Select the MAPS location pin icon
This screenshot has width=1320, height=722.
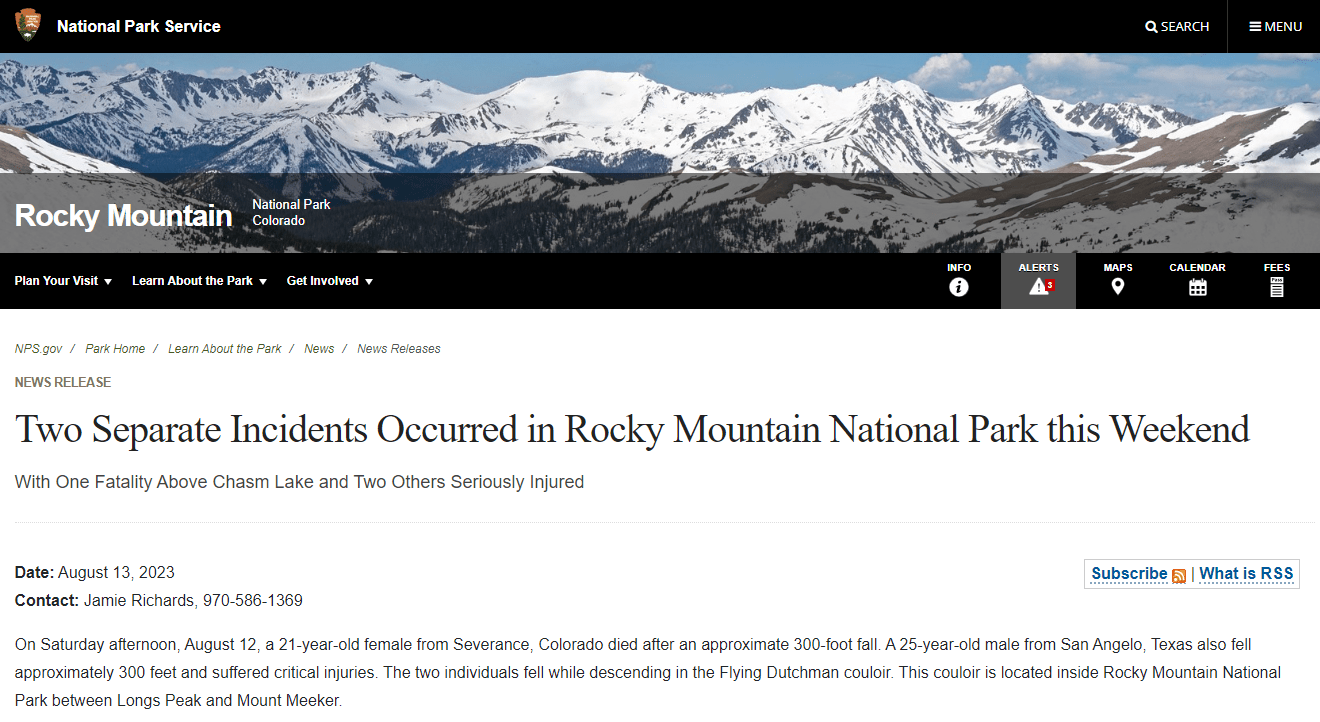click(1117, 287)
